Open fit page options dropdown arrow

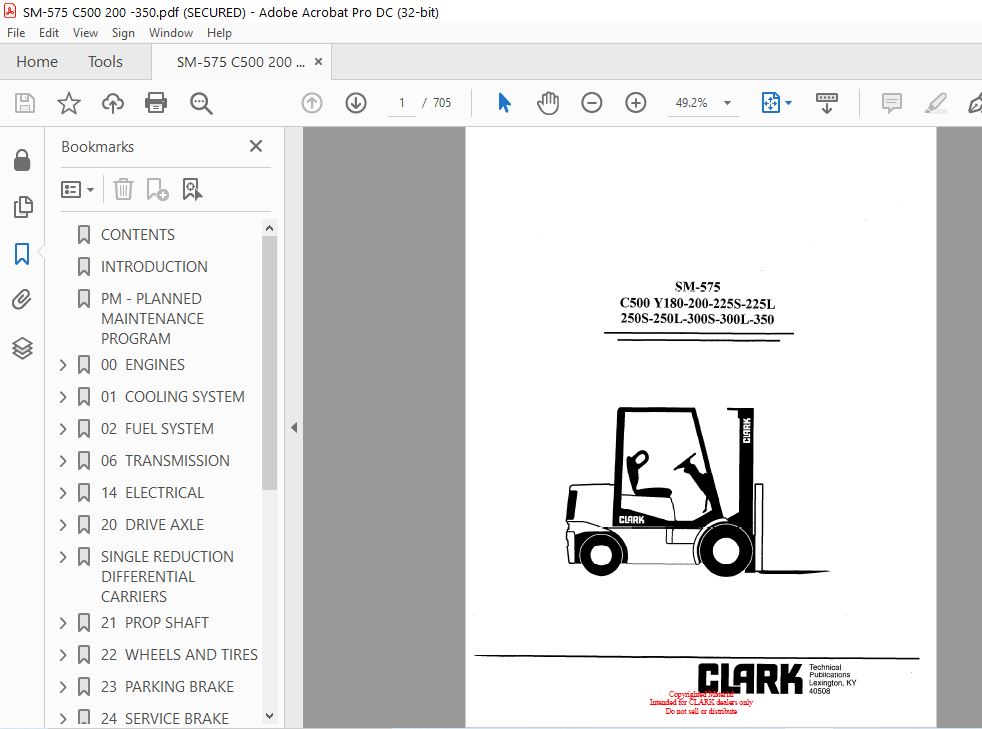788,103
